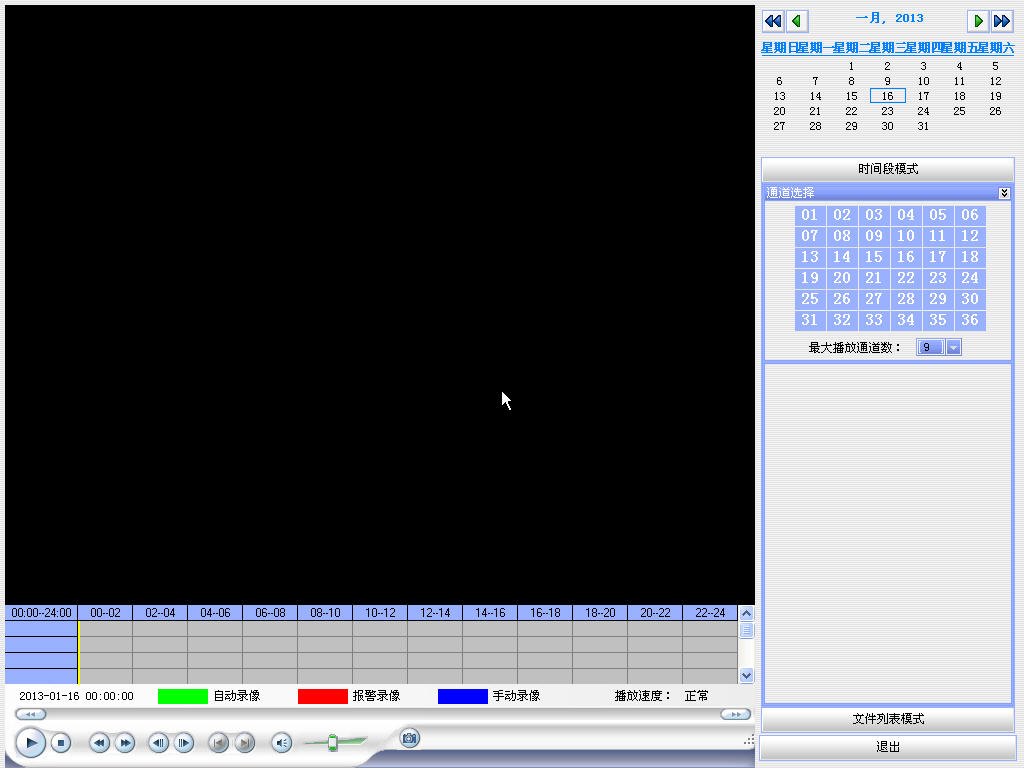This screenshot has height=768, width=1024.
Task: Open the 文件列表模式 file list mode panel
Action: [x=888, y=719]
